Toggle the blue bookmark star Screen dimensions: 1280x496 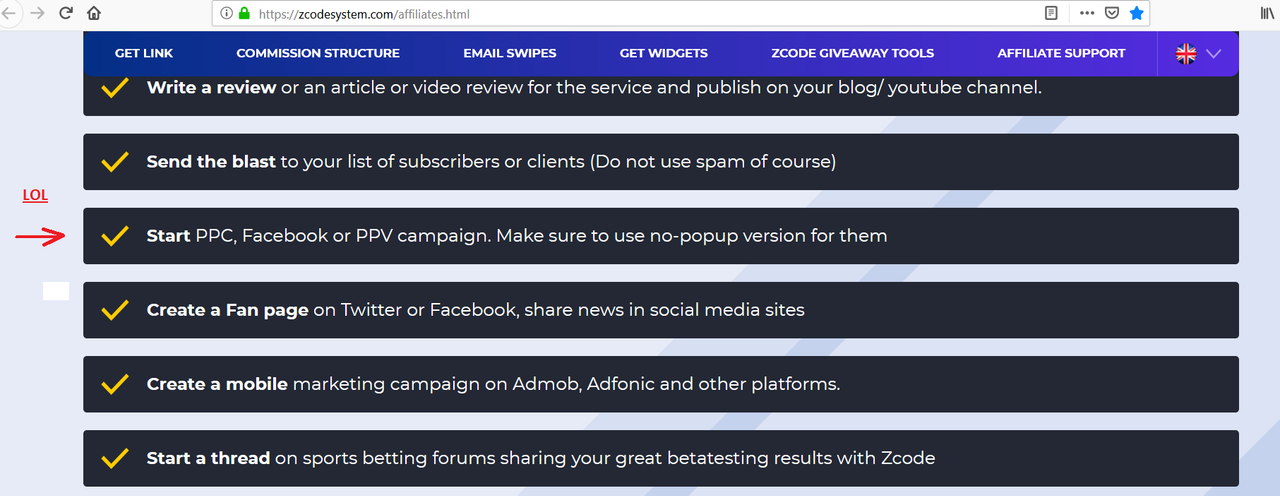1136,14
